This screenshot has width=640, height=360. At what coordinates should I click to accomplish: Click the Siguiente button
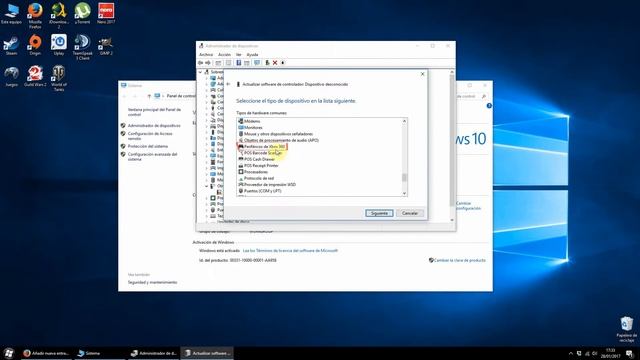pyautogui.click(x=379, y=213)
